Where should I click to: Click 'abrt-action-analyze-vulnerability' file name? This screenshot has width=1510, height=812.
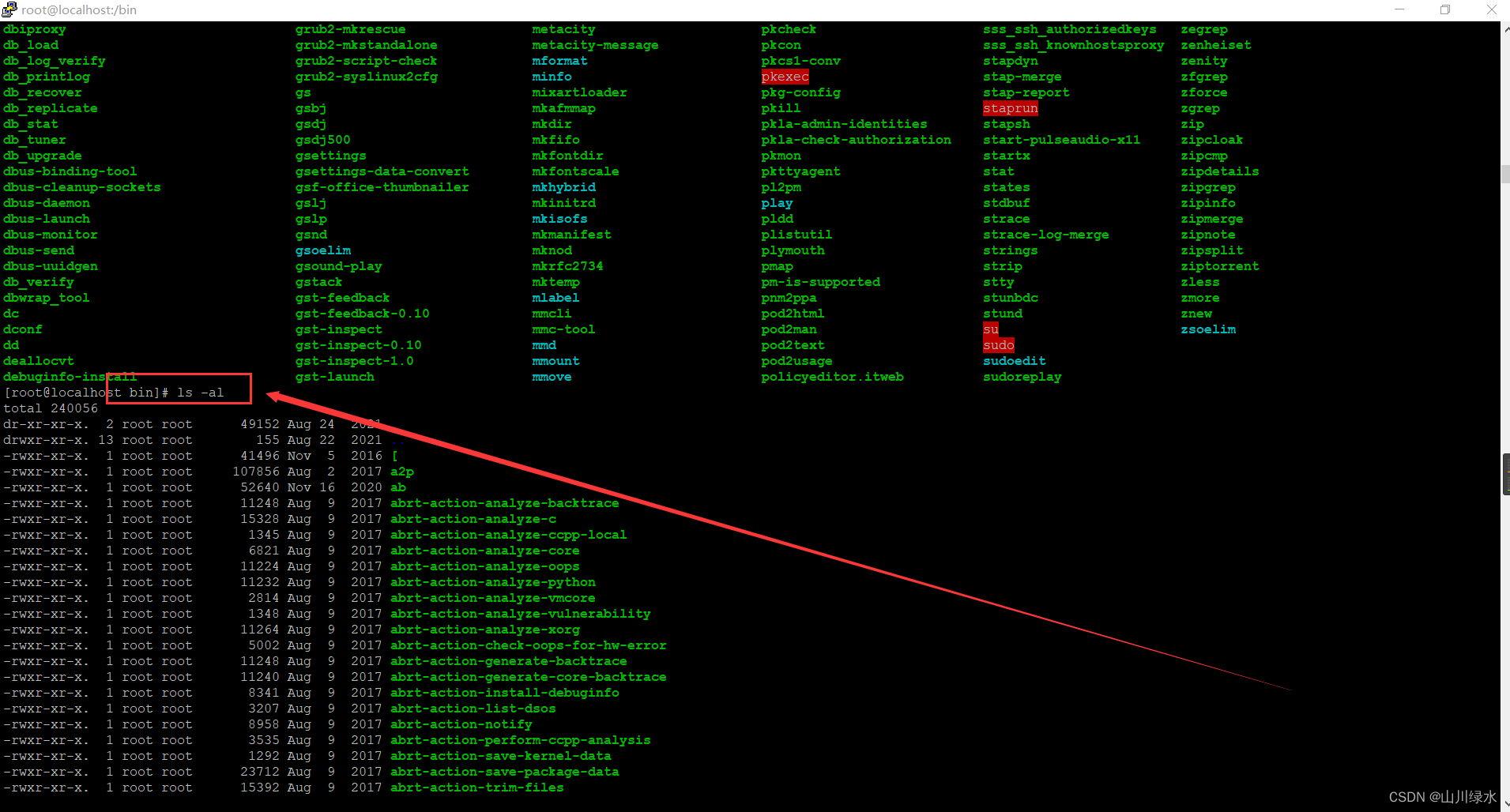[x=521, y=614]
